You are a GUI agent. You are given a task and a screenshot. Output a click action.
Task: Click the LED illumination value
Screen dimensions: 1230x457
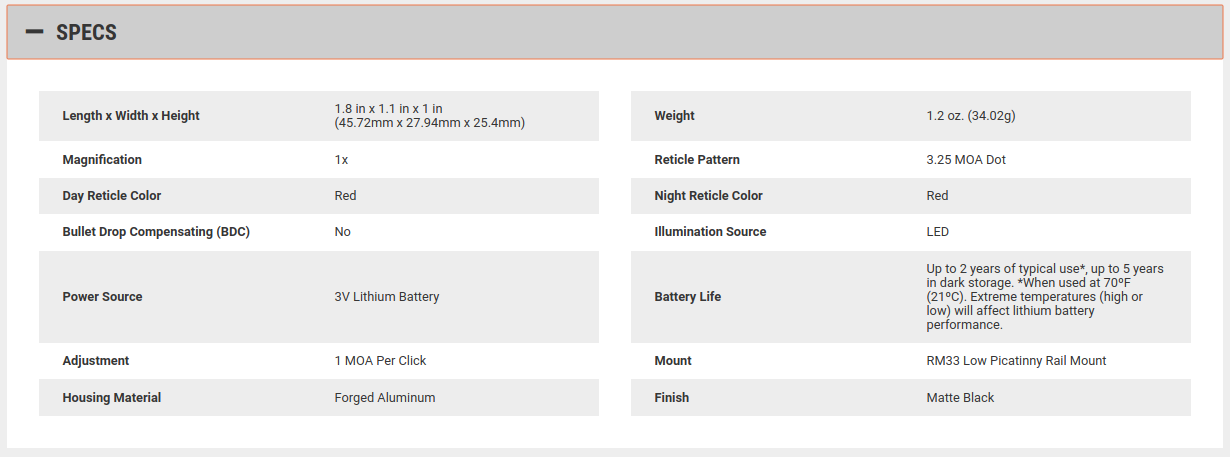click(938, 232)
